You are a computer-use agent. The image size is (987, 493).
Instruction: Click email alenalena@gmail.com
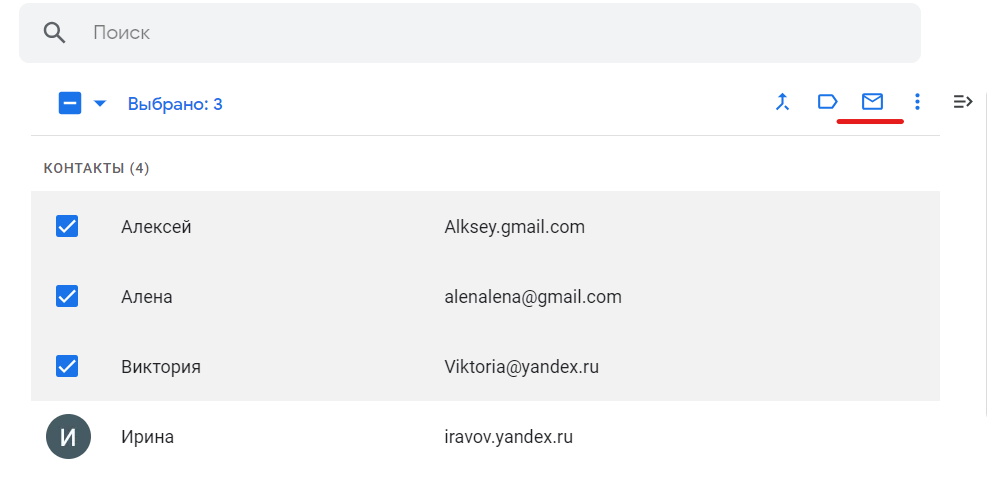tap(532, 297)
